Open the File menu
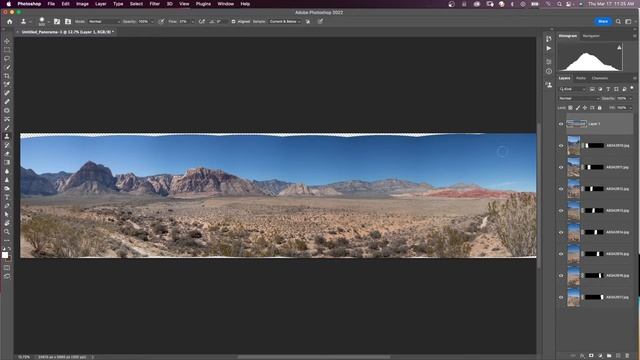The image size is (640, 360). 51,4
